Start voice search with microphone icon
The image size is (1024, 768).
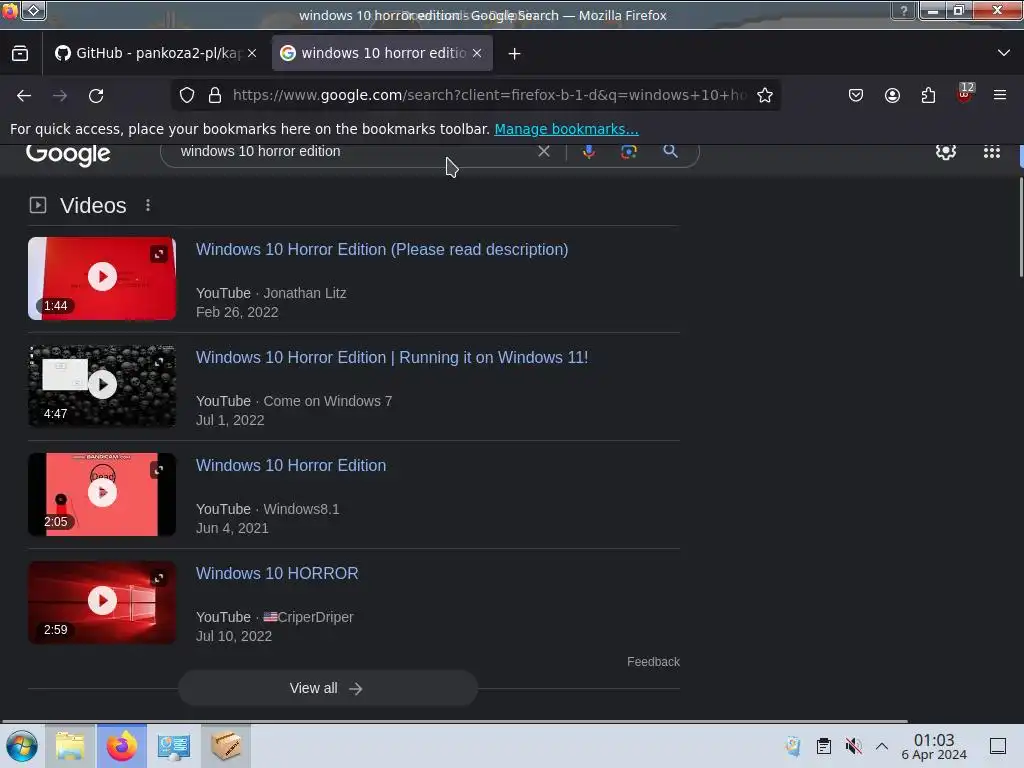tap(588, 152)
